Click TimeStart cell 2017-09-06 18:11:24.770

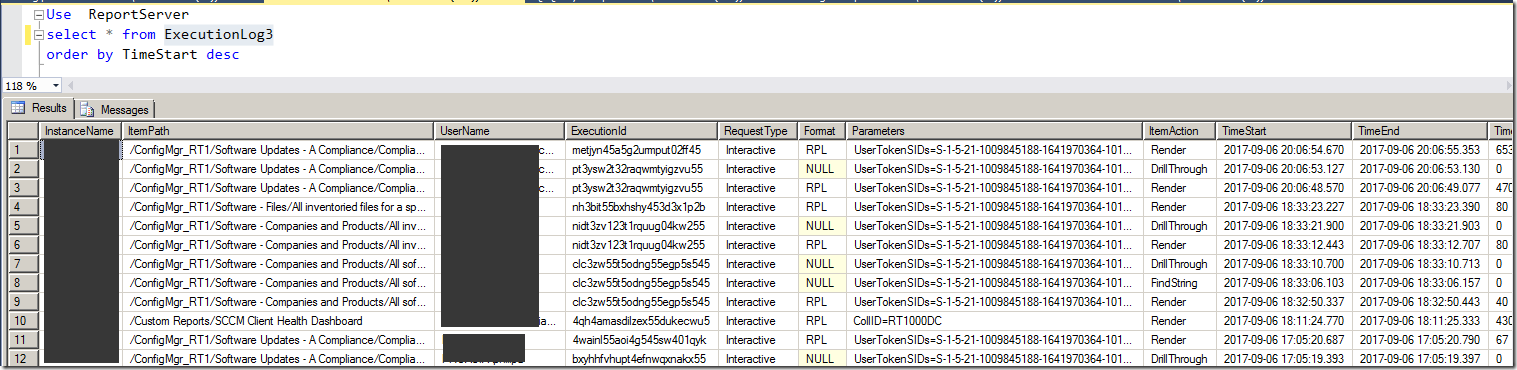tap(1285, 321)
